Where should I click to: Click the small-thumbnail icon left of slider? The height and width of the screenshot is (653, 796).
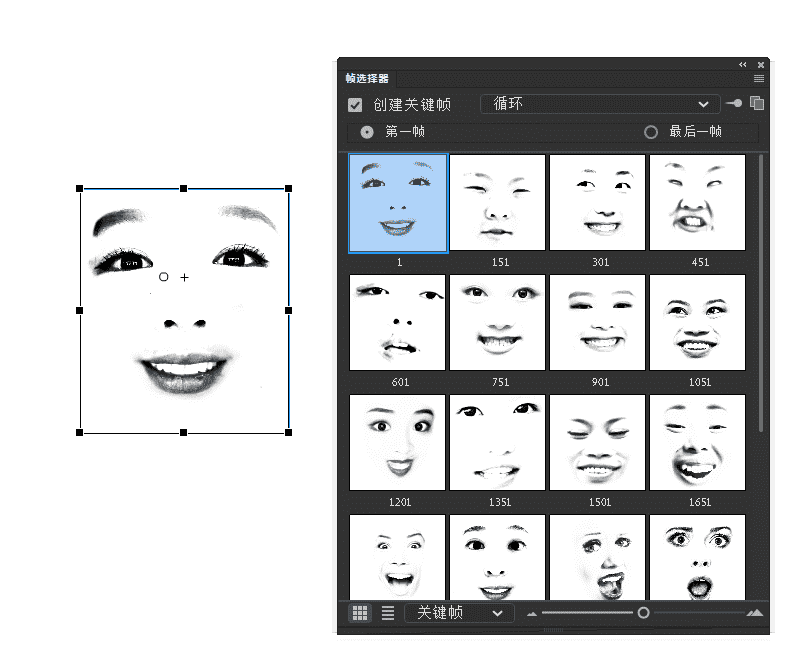click(532, 614)
